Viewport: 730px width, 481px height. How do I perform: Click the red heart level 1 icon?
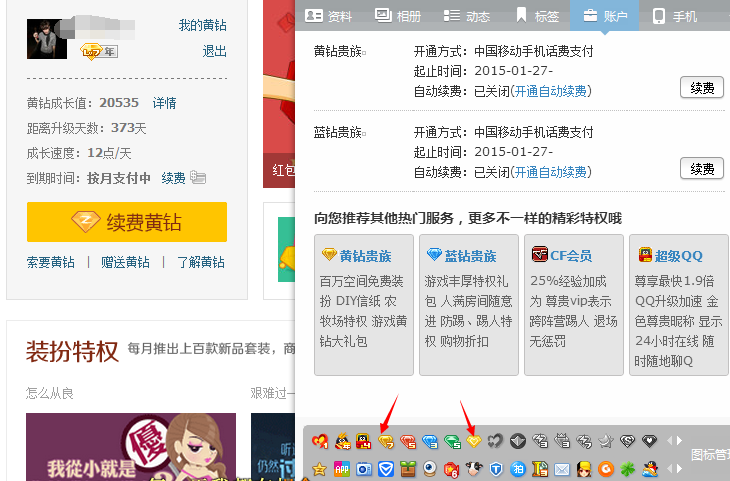tap(320, 440)
